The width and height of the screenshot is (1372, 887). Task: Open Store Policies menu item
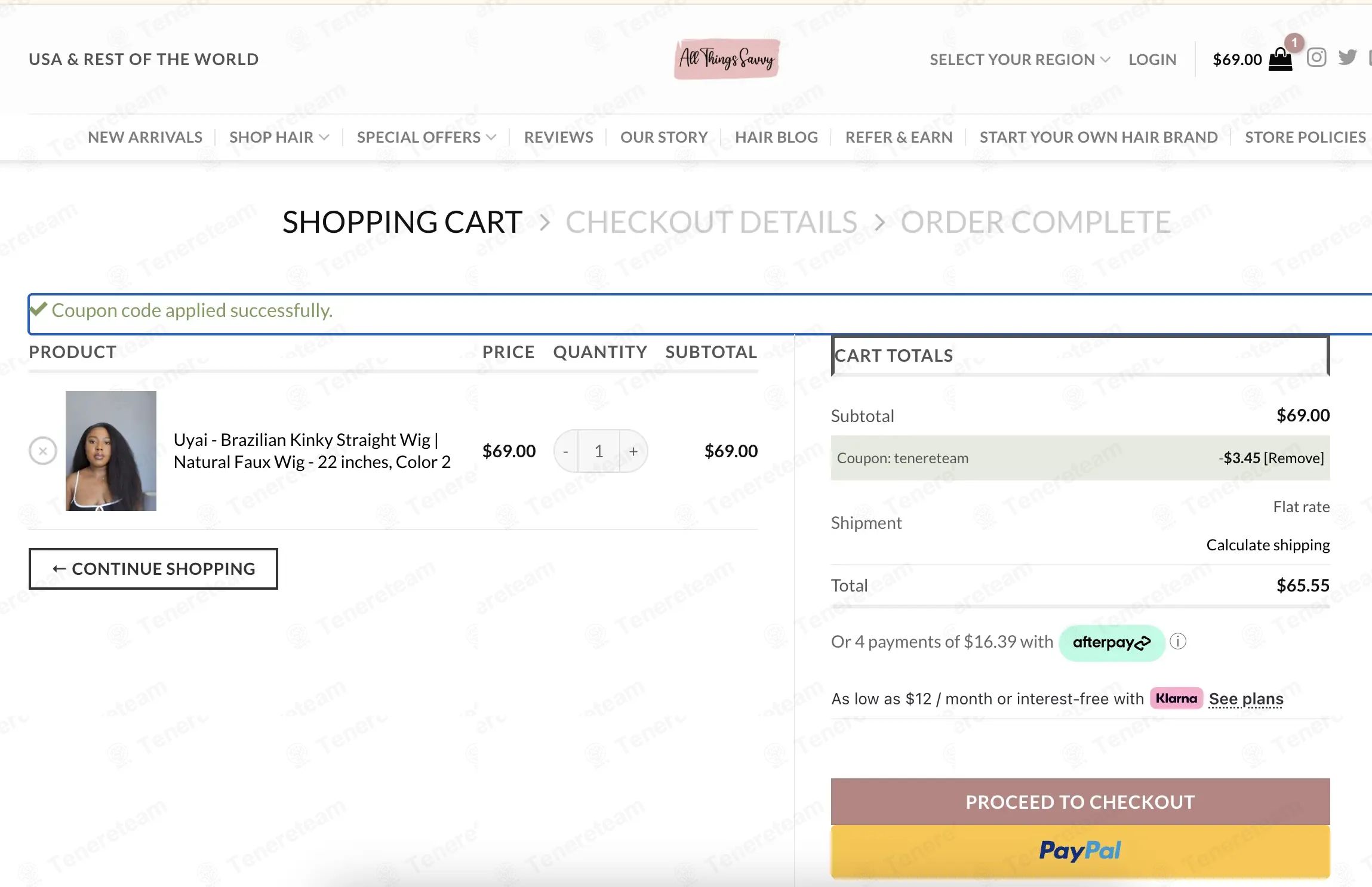pos(1305,137)
